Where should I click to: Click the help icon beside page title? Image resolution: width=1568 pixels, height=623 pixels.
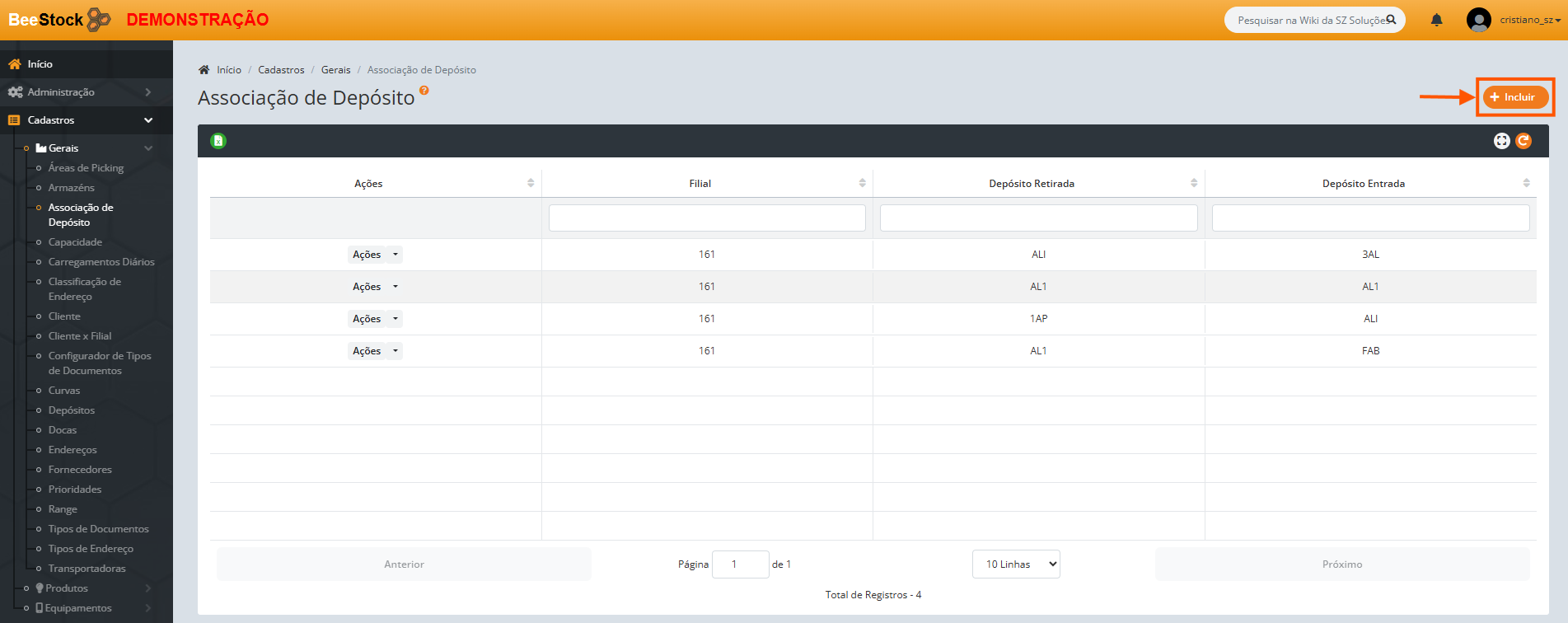[x=424, y=91]
